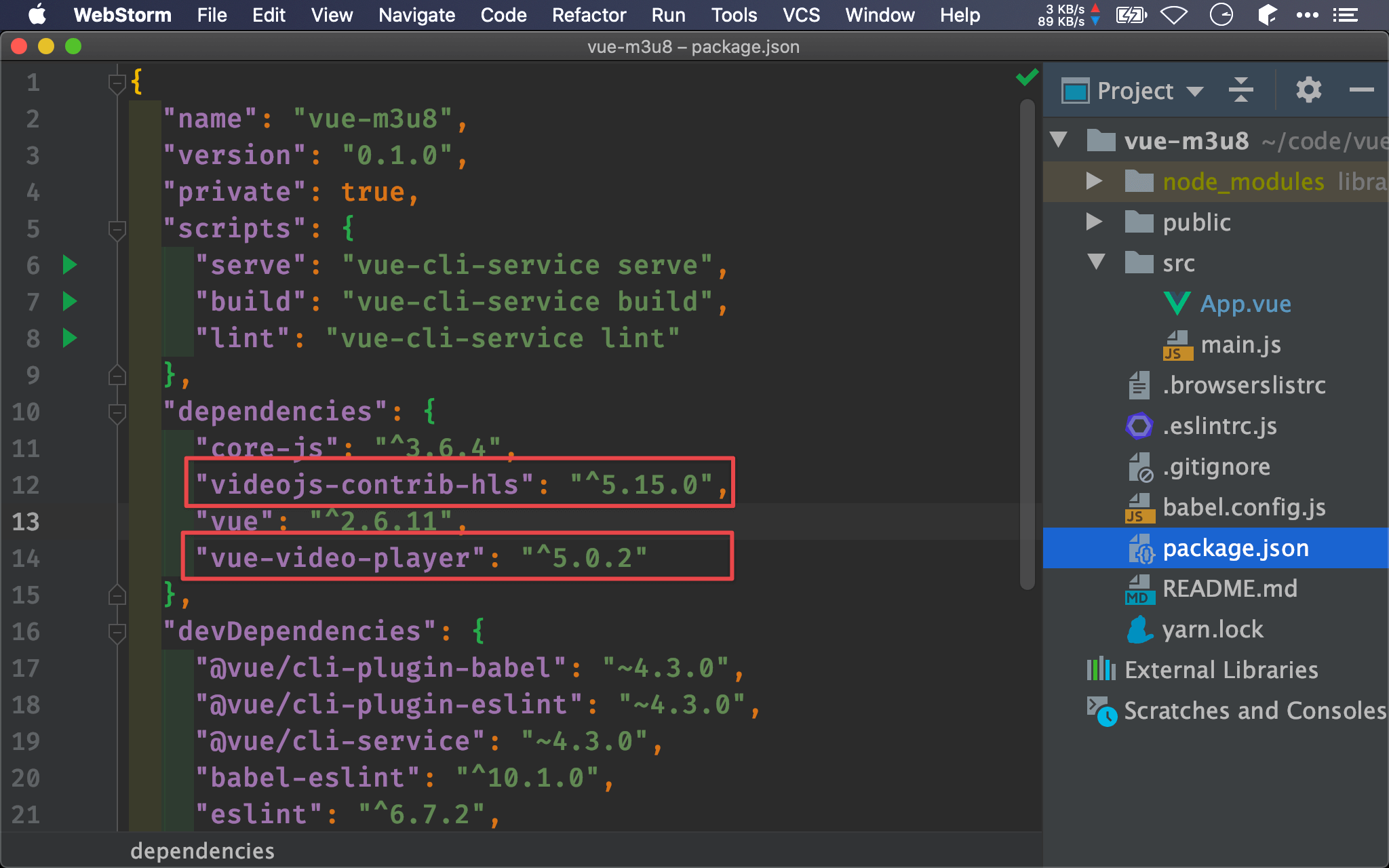Click network speed indicator in menu bar
This screenshot has height=868, width=1389.
click(1069, 15)
